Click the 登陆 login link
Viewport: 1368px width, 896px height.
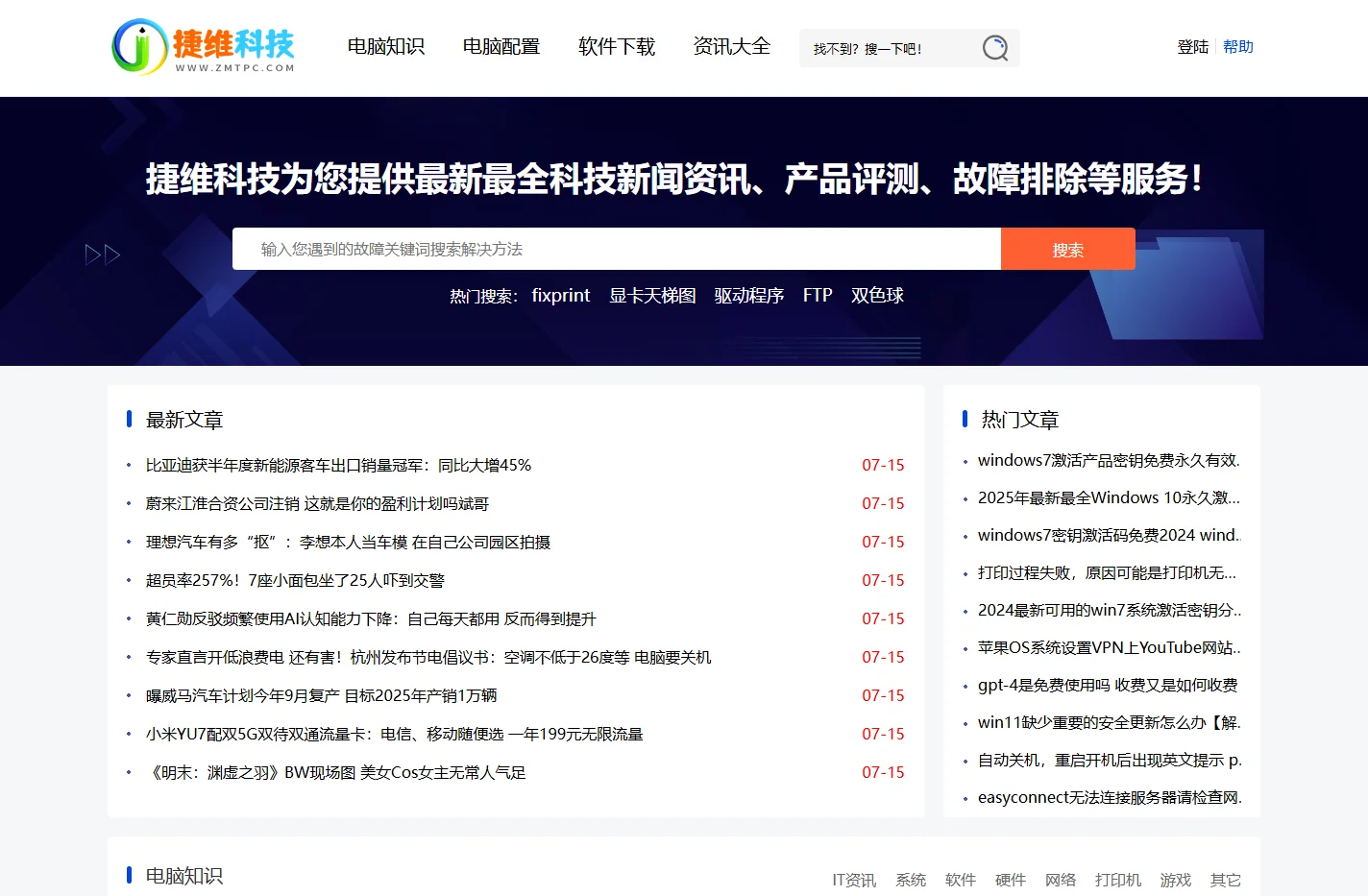(x=1193, y=46)
